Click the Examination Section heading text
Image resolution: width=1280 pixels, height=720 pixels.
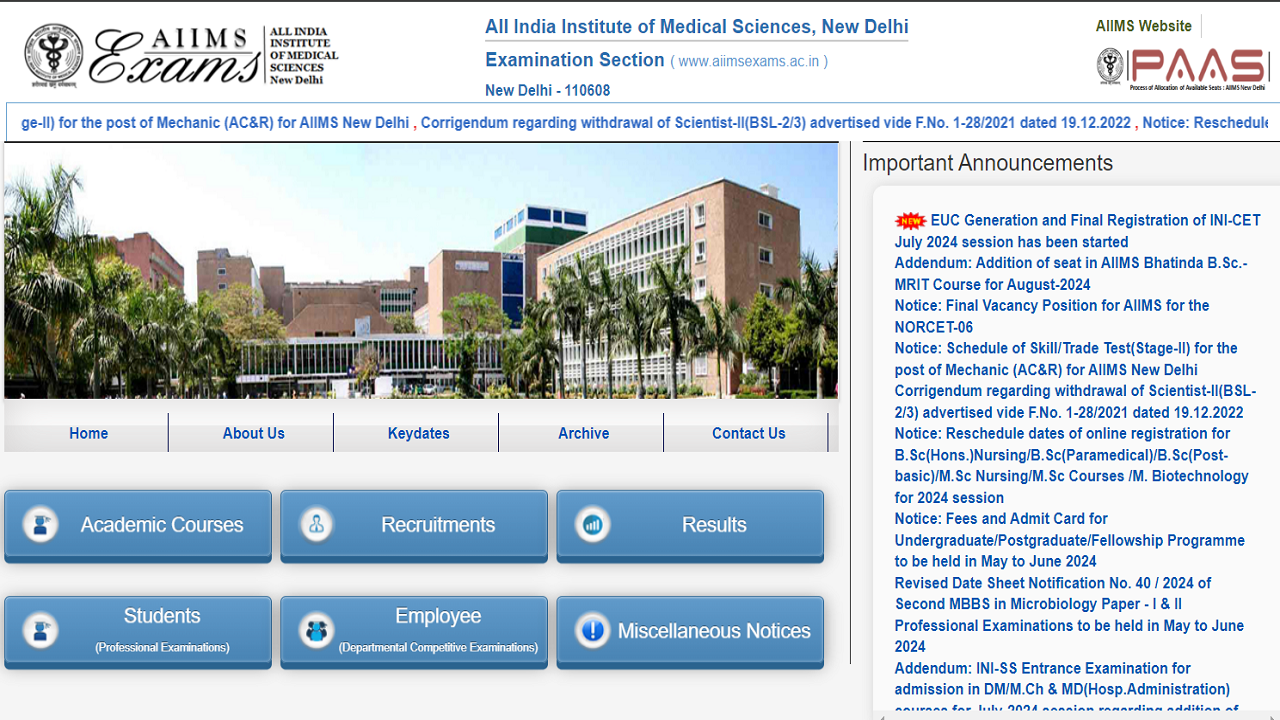pyautogui.click(x=575, y=60)
